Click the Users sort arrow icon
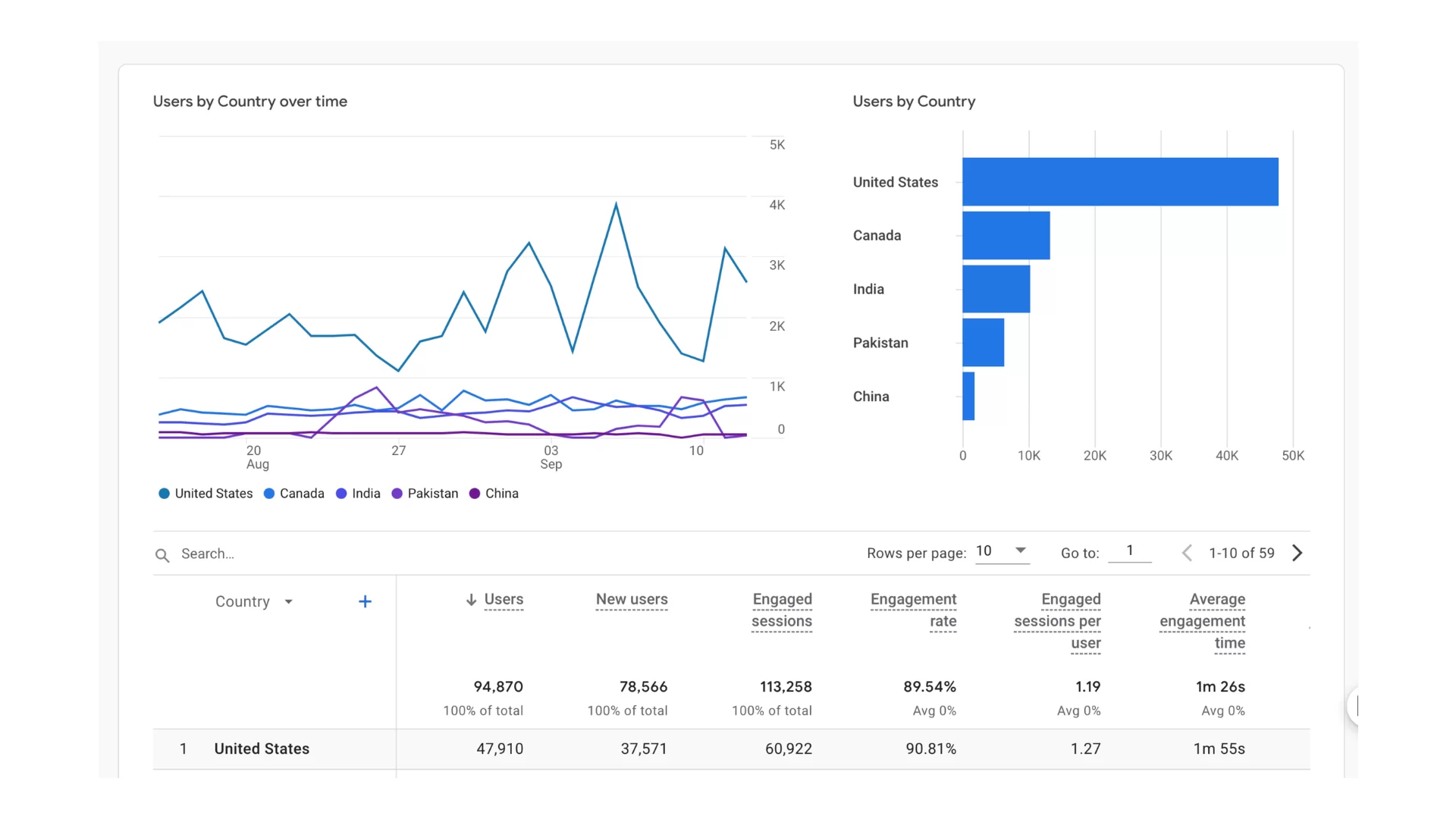Image resolution: width=1456 pixels, height=819 pixels. pos(471,600)
